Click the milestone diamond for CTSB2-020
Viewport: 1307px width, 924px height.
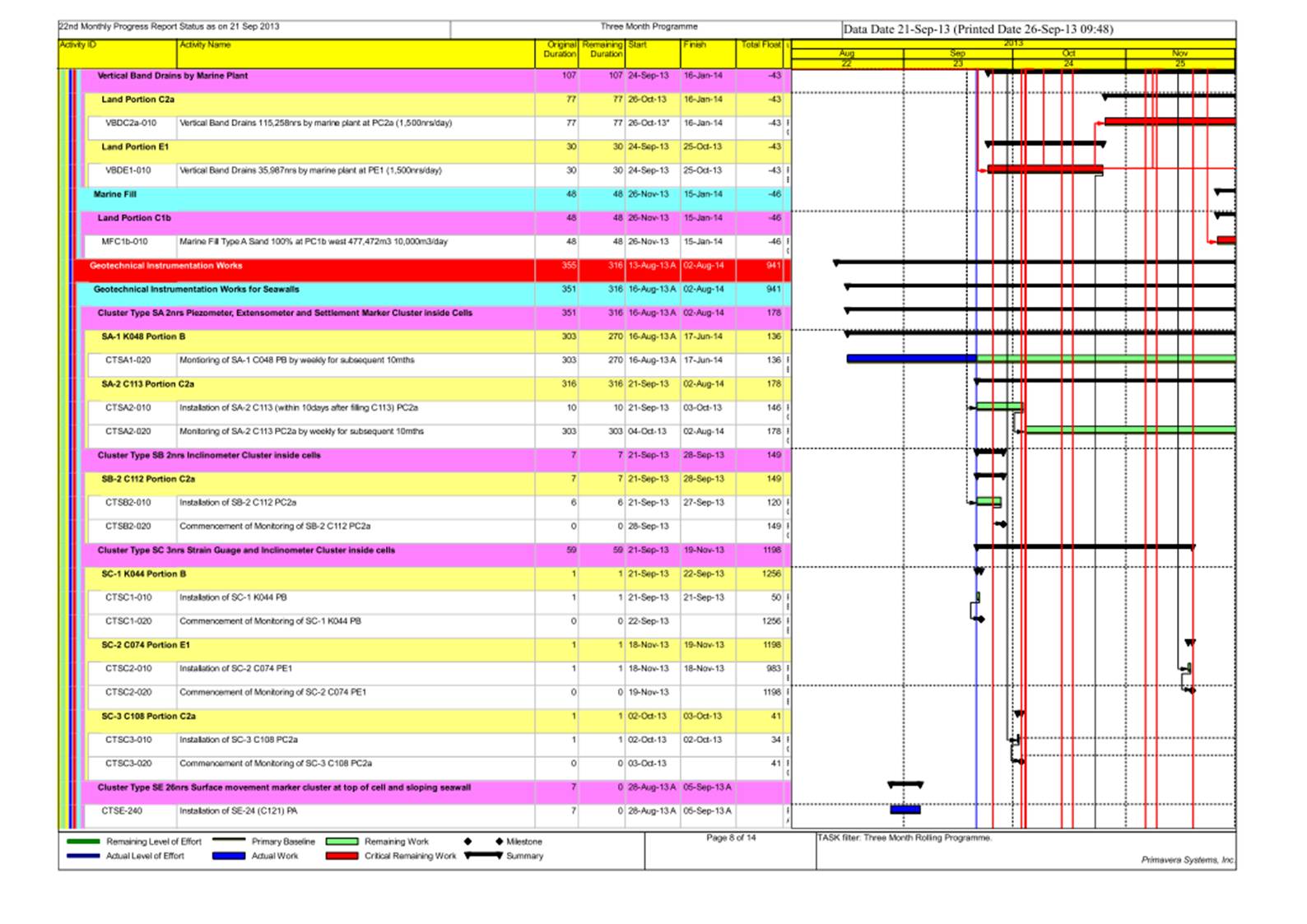(1002, 524)
